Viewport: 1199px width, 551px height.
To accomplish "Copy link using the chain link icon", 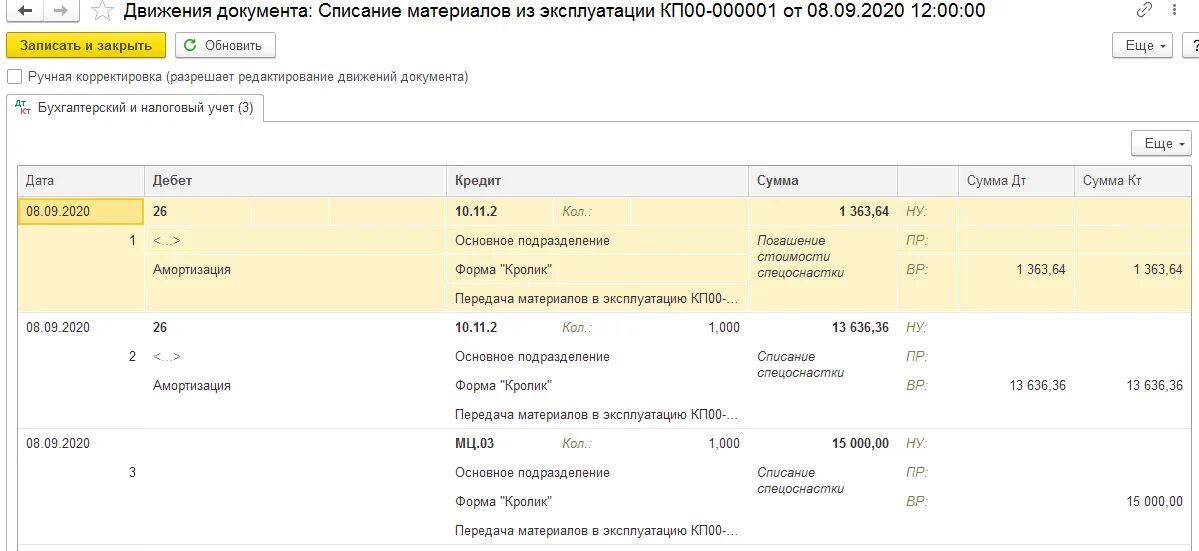I will 1144,11.
